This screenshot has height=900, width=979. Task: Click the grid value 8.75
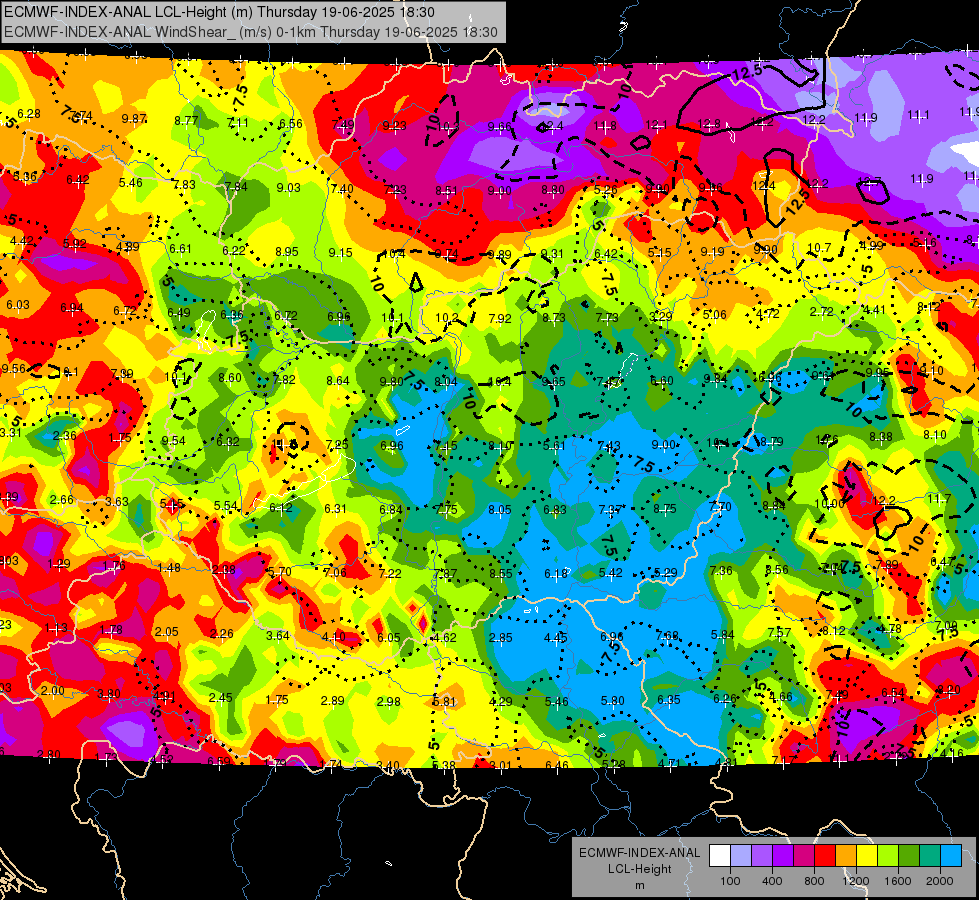pyautogui.click(x=664, y=509)
